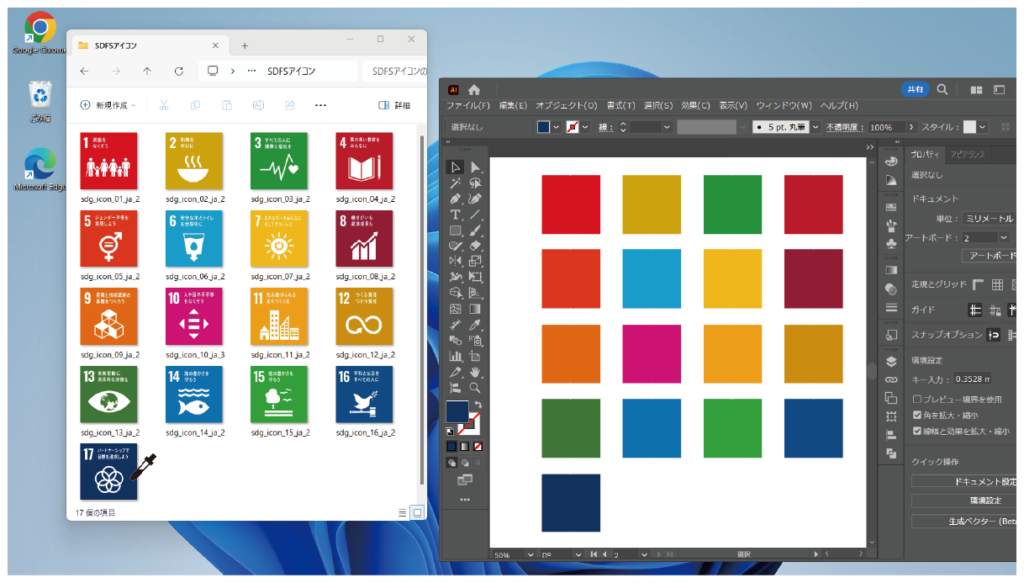Select the Pen tool
This screenshot has height=583, width=1024.
click(x=455, y=198)
